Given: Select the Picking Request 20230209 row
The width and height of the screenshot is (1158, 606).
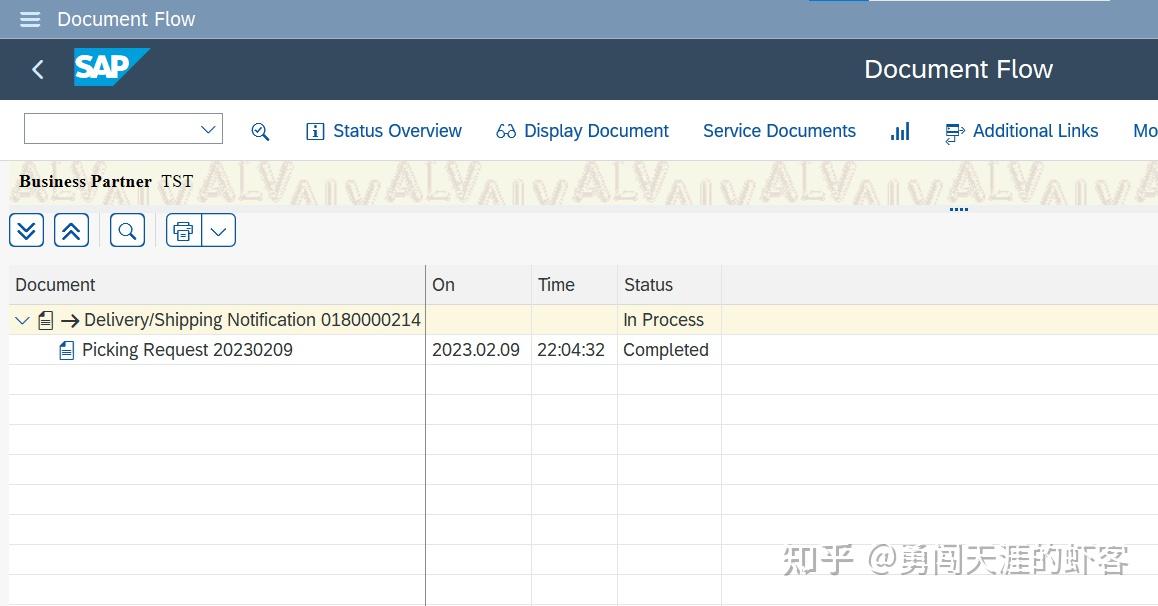Looking at the screenshot, I should 187,349.
